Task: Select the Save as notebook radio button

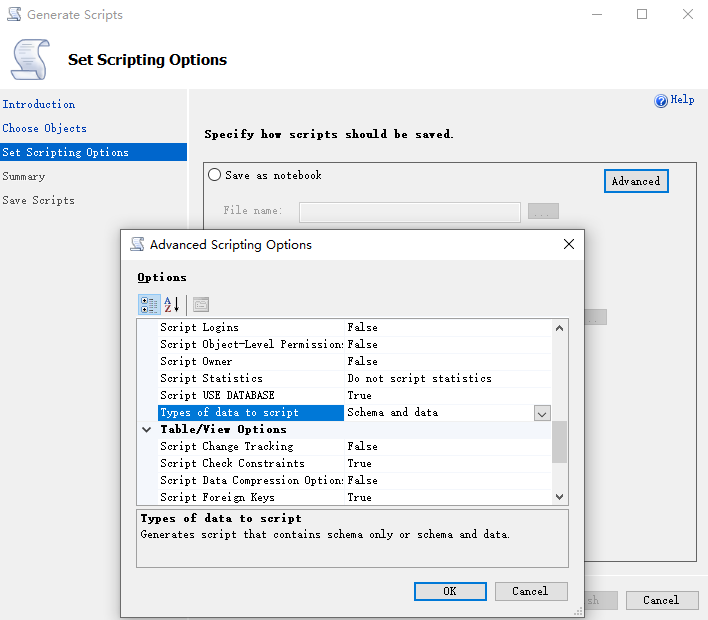Action: coord(214,175)
